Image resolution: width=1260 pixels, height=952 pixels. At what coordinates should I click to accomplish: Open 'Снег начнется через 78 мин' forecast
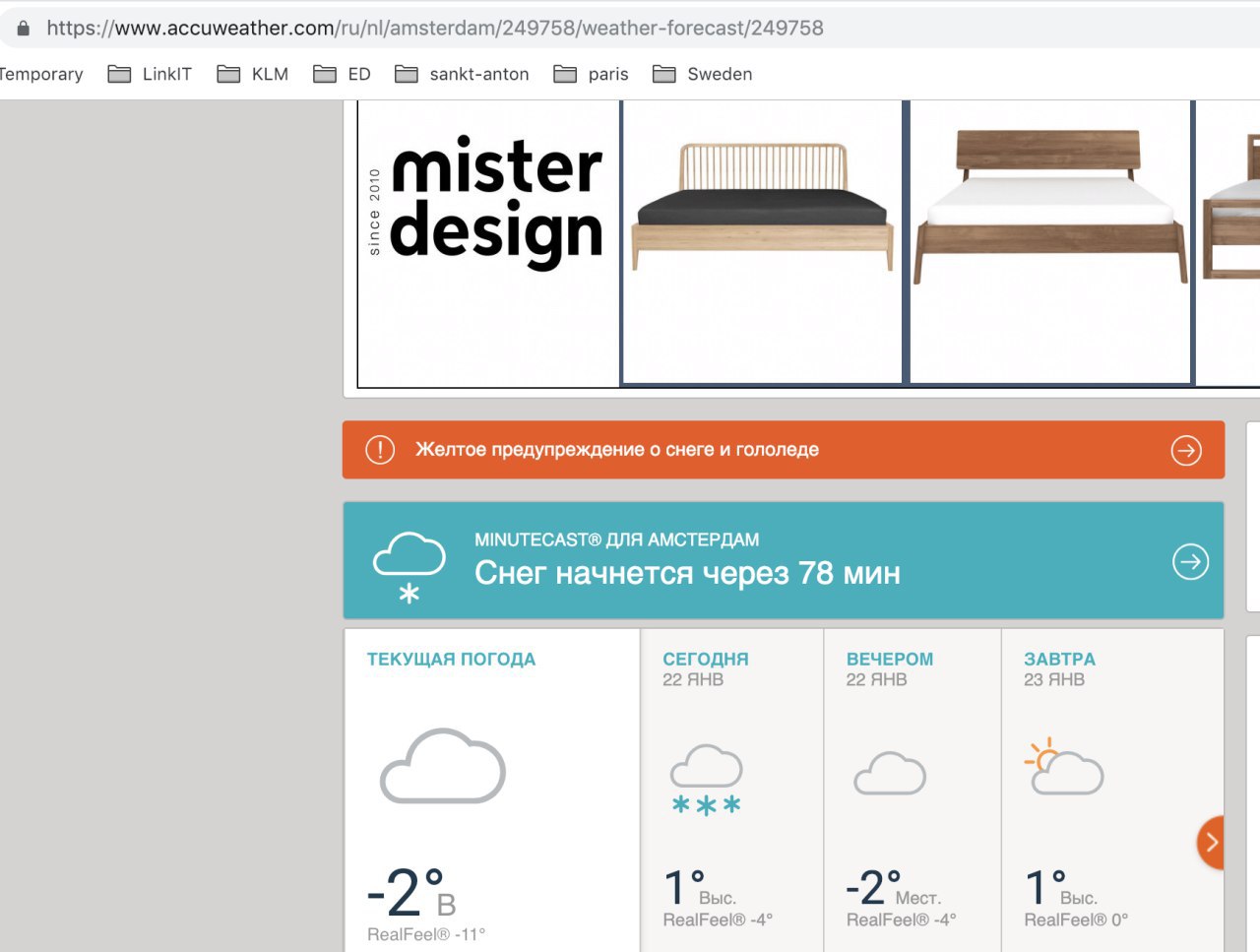[687, 573]
